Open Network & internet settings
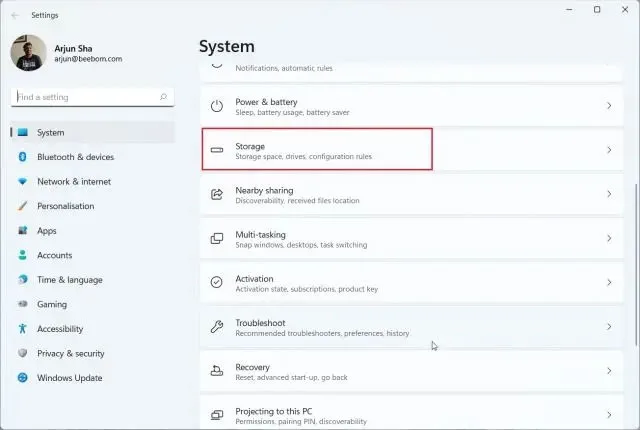The height and width of the screenshot is (430, 640). coord(93,181)
